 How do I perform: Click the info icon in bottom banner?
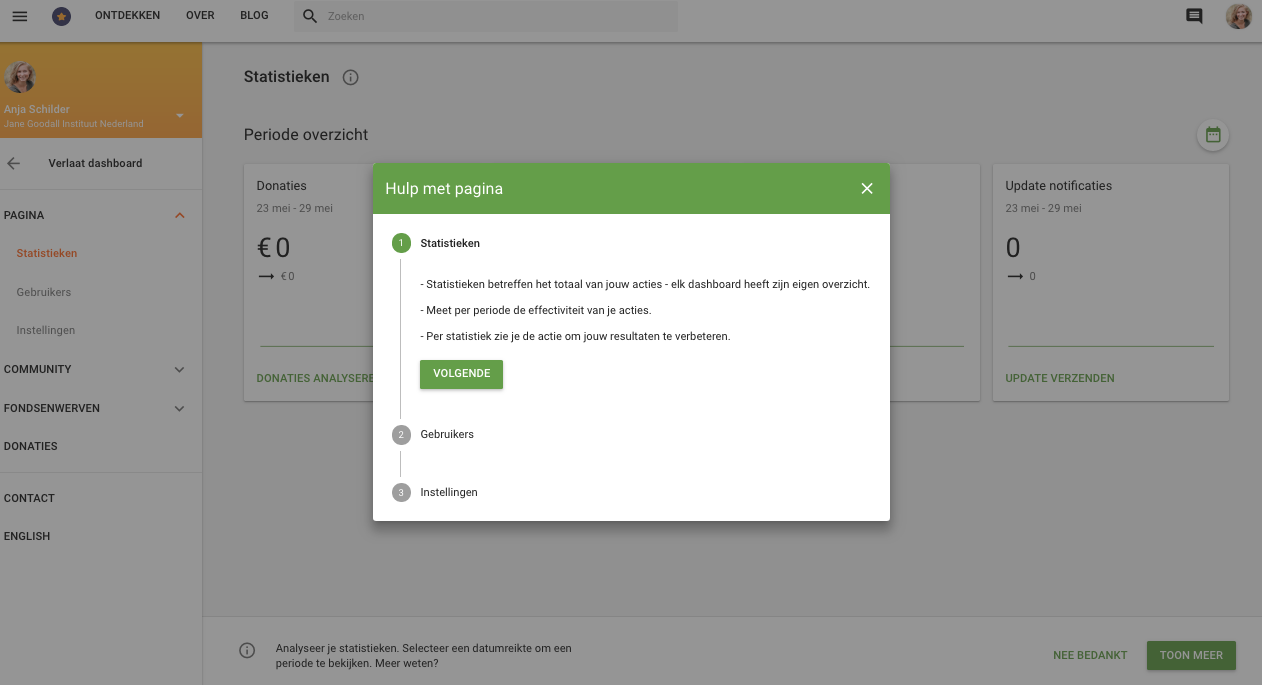(x=247, y=651)
